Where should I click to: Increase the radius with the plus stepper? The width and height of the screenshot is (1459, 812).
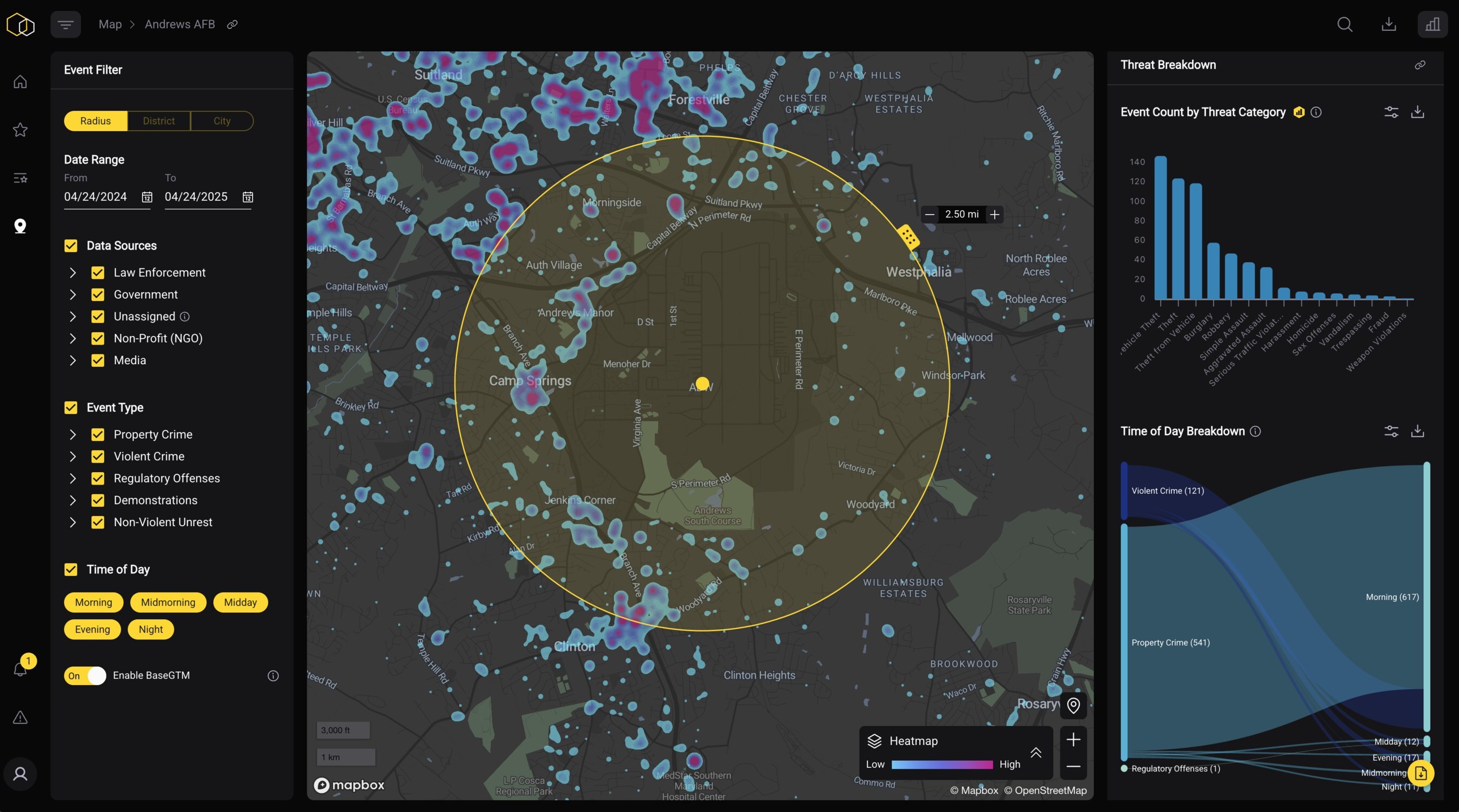click(995, 214)
